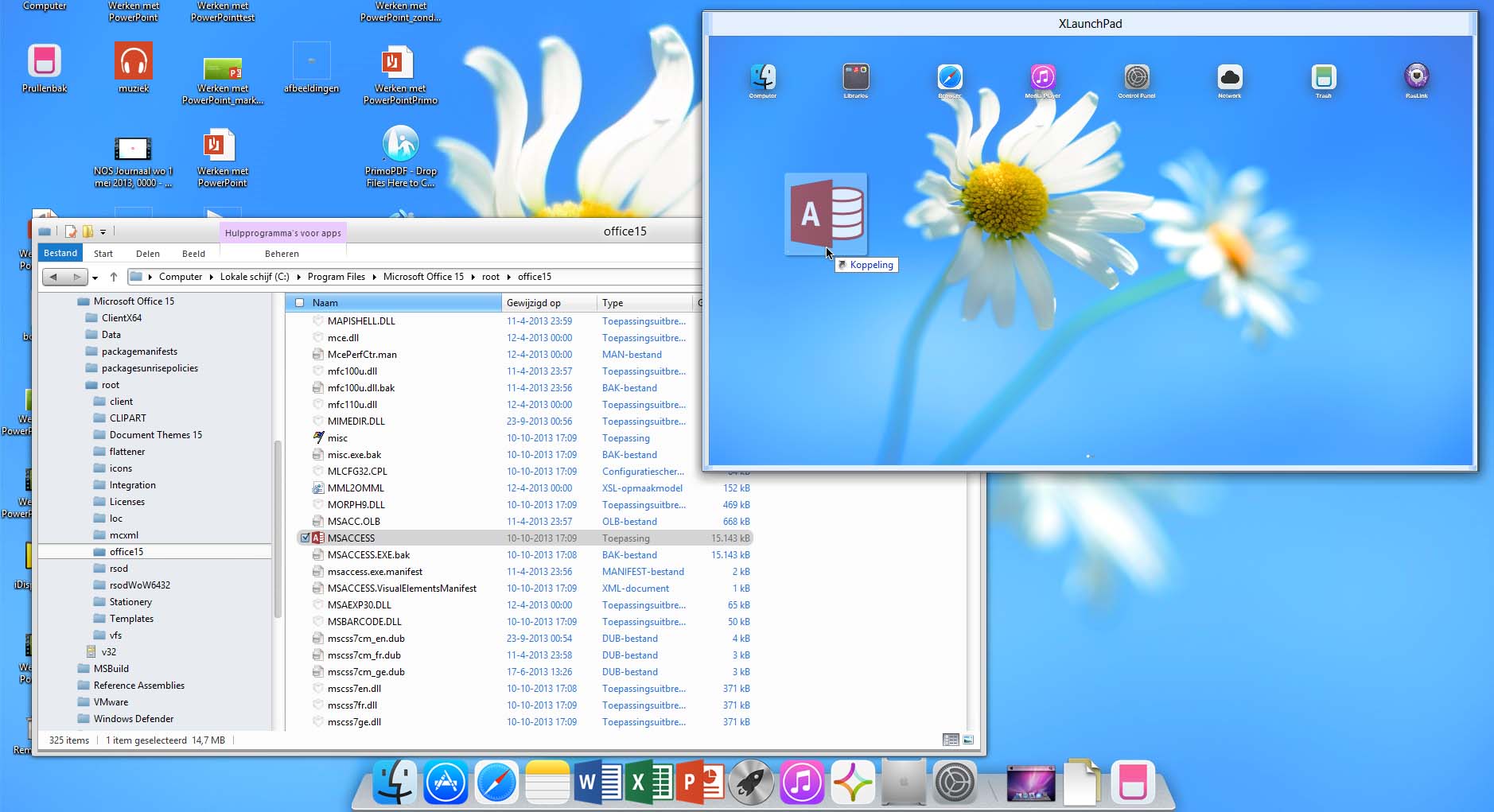The height and width of the screenshot is (812, 1494).
Task: Click rocket Launchpad icon in dock
Action: coord(751,783)
